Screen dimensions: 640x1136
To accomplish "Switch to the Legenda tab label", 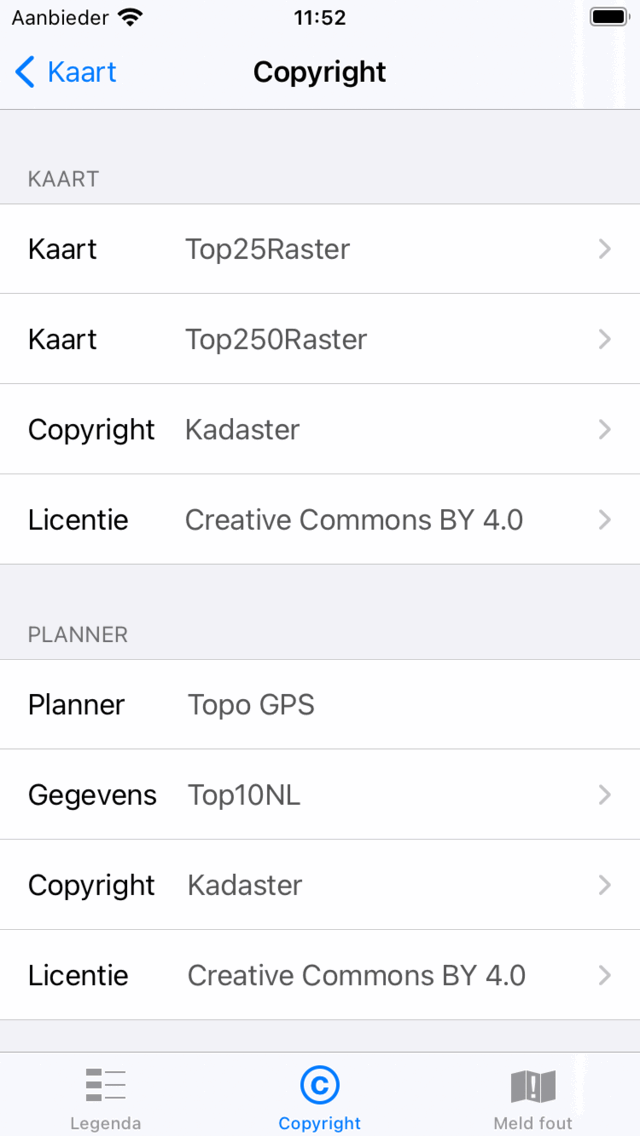I will 105,1123.
